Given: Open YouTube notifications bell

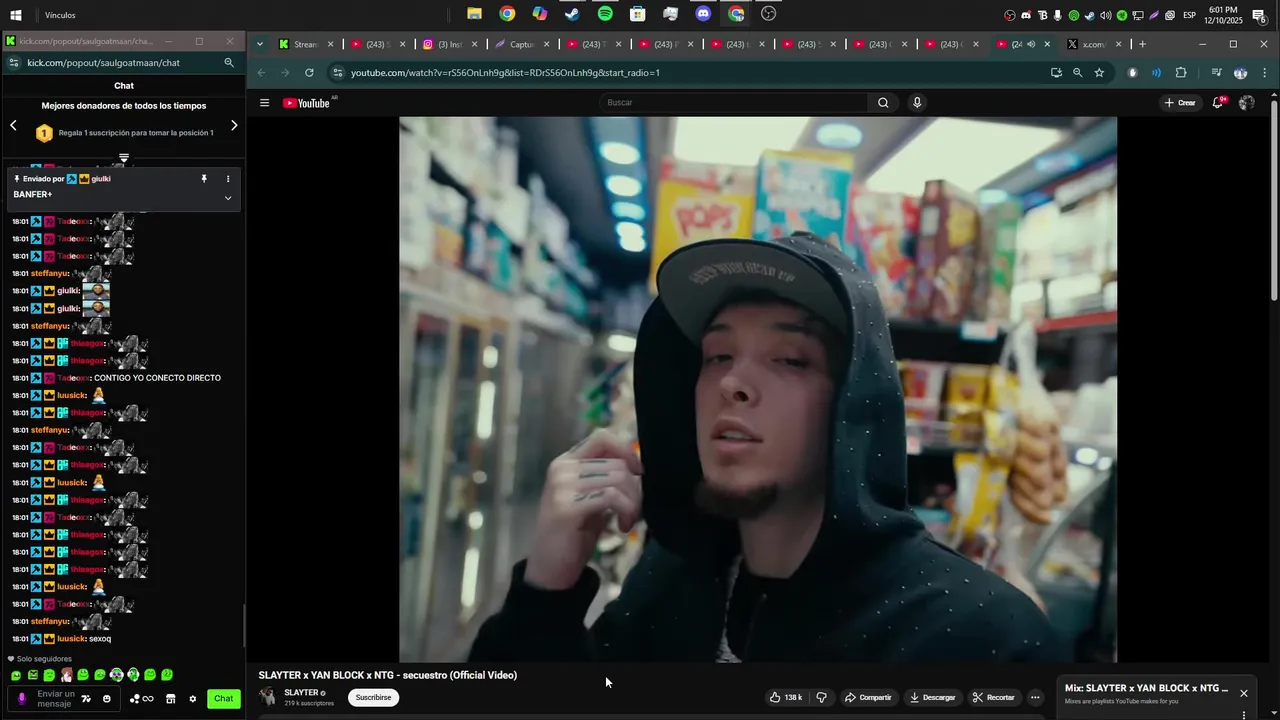Looking at the screenshot, I should click(x=1218, y=103).
